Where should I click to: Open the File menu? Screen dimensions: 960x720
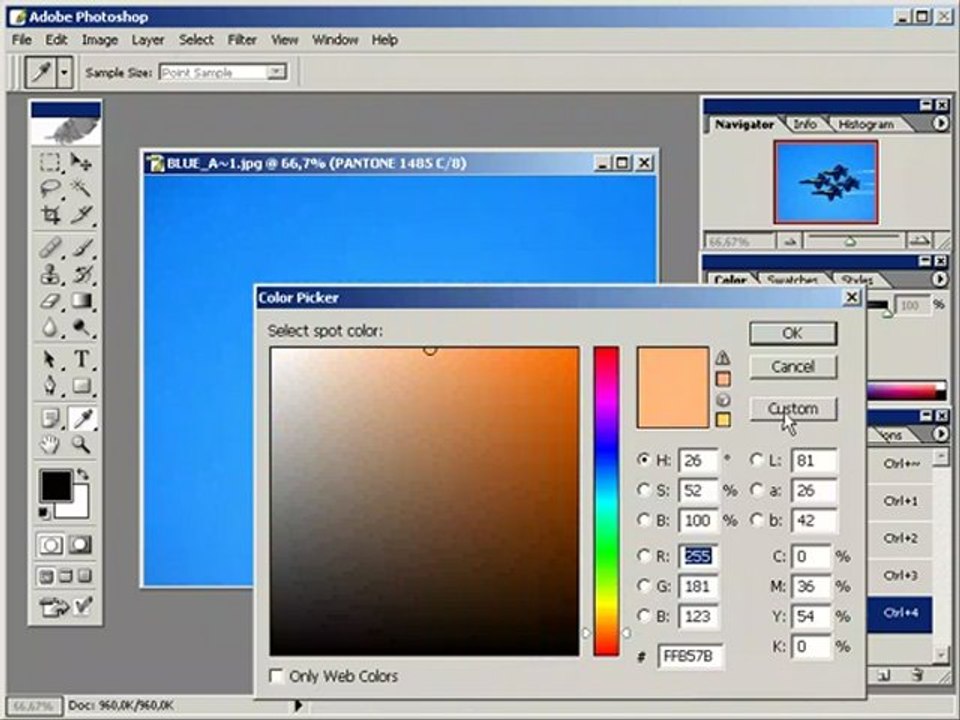point(21,40)
